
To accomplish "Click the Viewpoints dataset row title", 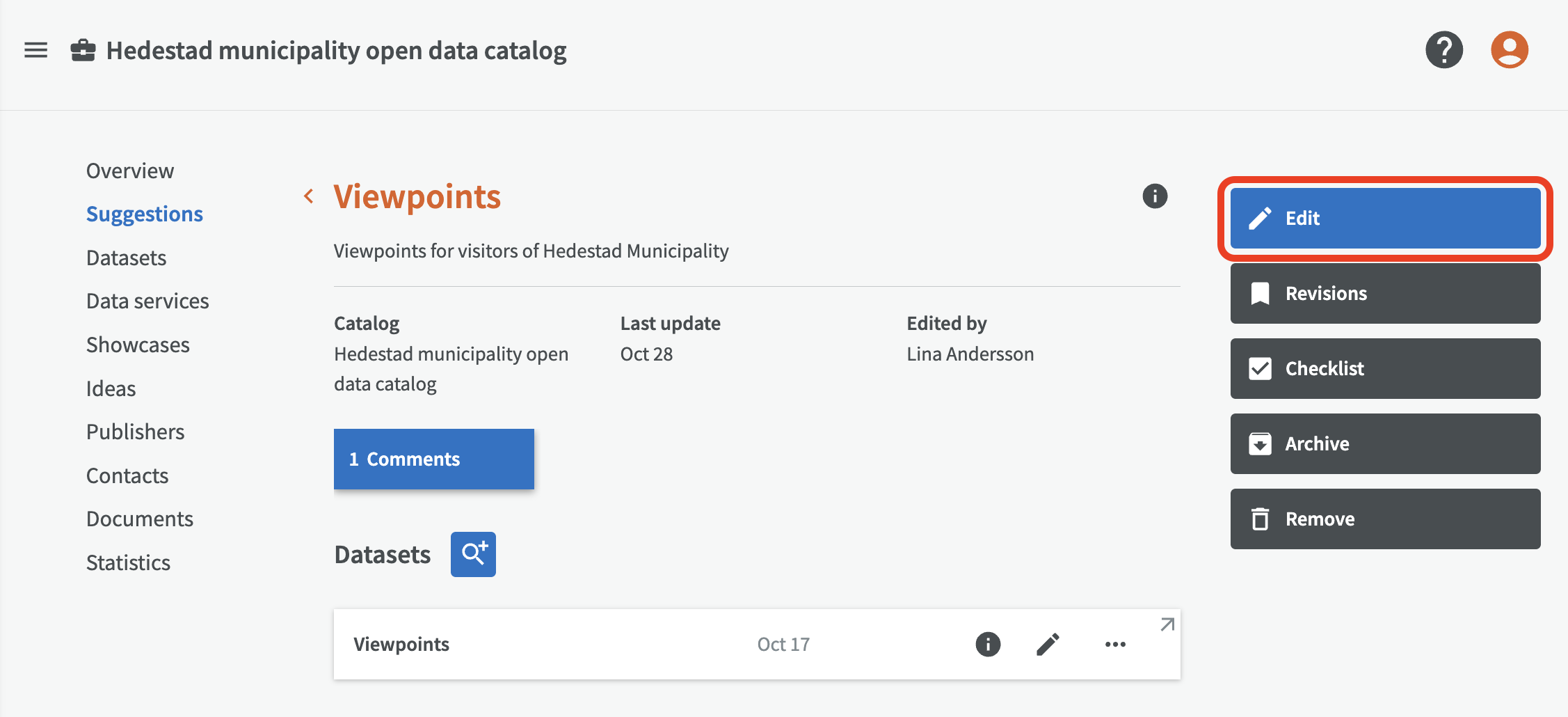I will pyautogui.click(x=401, y=645).
